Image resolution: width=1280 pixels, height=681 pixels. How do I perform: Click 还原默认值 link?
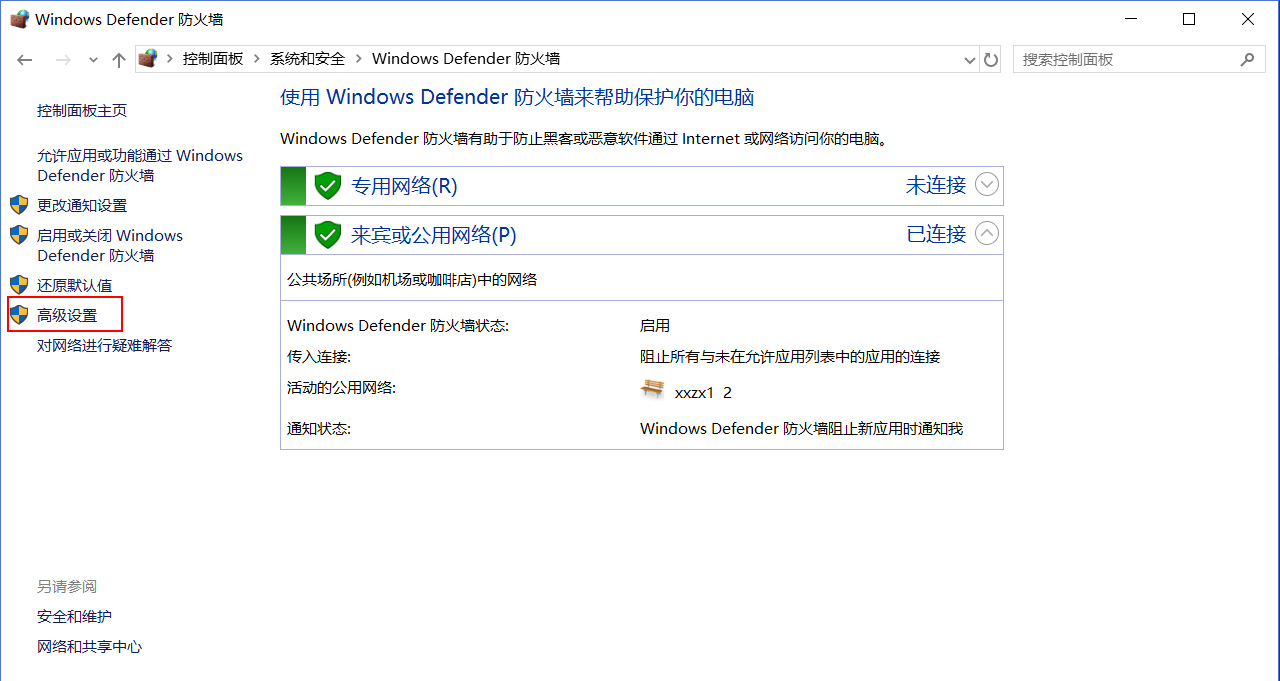(x=75, y=285)
